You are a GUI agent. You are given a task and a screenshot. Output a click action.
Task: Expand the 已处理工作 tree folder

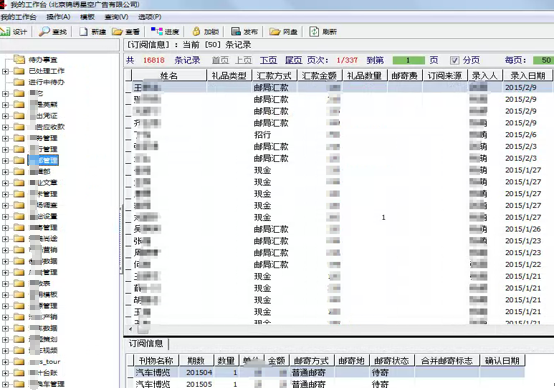[5, 71]
